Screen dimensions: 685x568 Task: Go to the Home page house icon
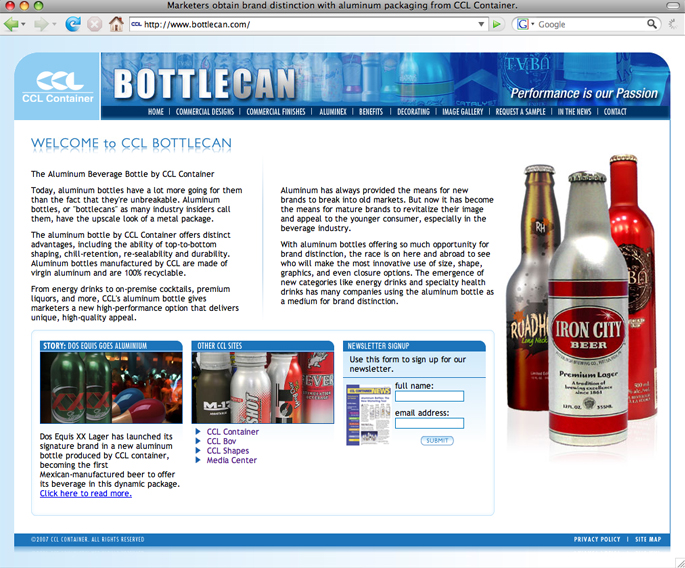coord(116,24)
